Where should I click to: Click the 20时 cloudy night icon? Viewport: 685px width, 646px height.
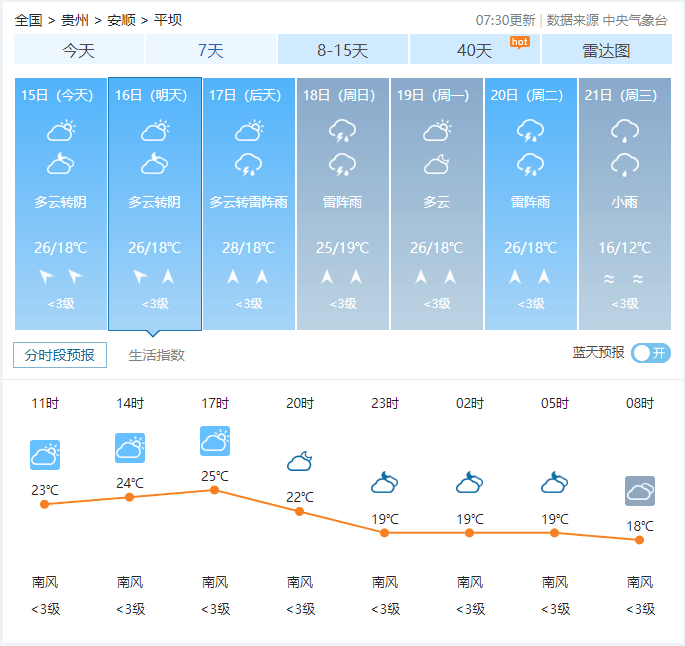(300, 461)
